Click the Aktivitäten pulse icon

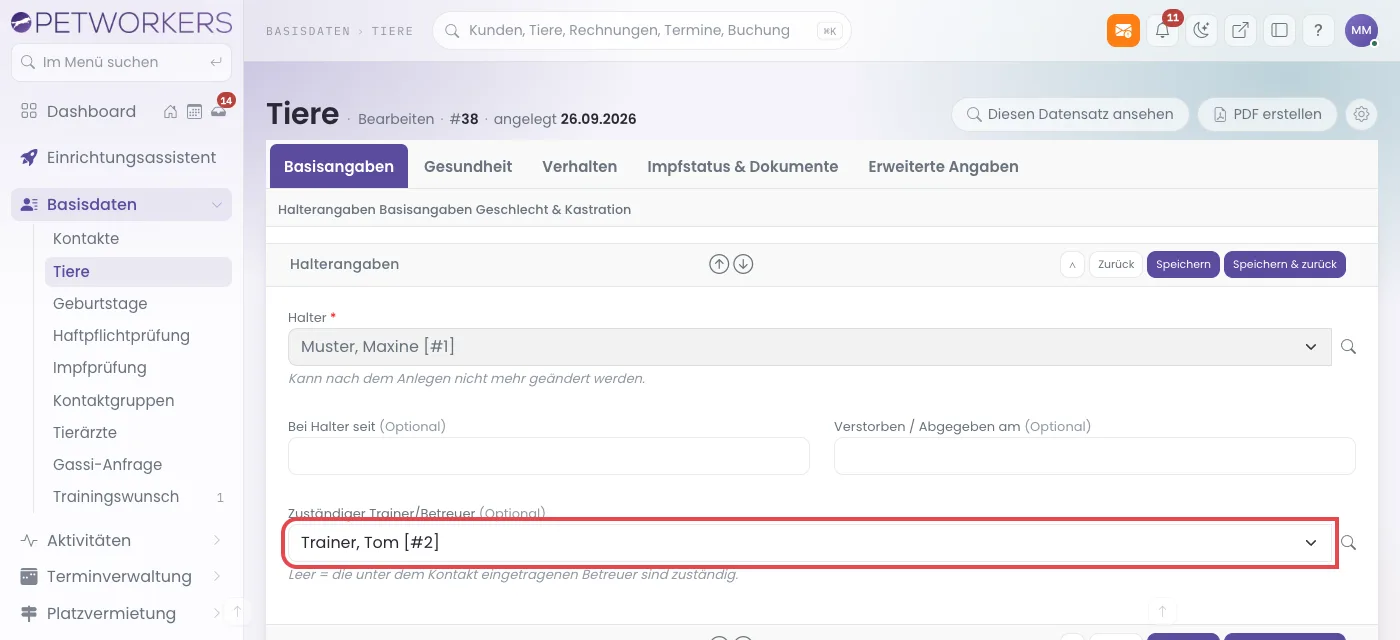tap(29, 540)
